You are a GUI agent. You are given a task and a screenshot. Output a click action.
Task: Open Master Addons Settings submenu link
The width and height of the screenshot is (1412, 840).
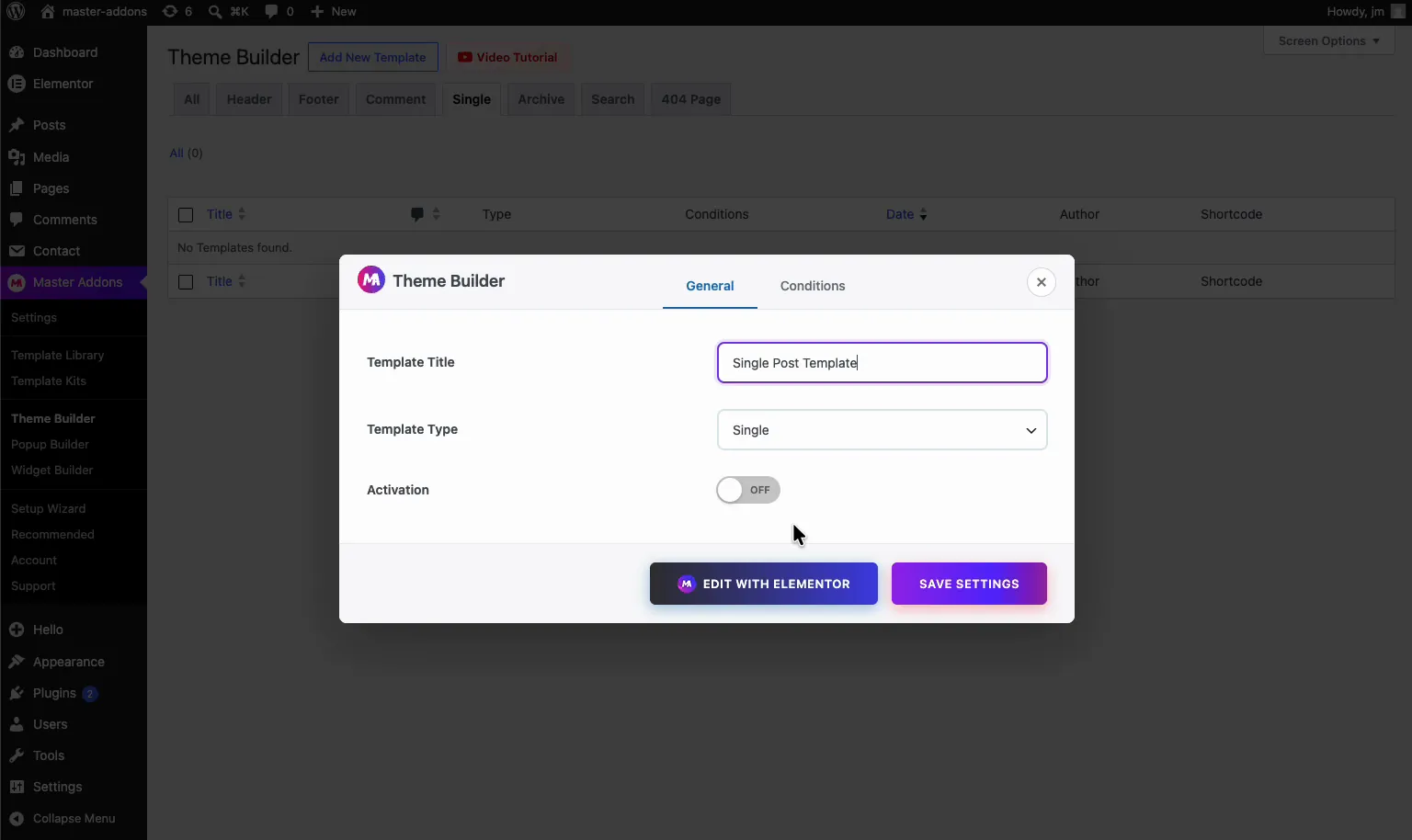[34, 317]
